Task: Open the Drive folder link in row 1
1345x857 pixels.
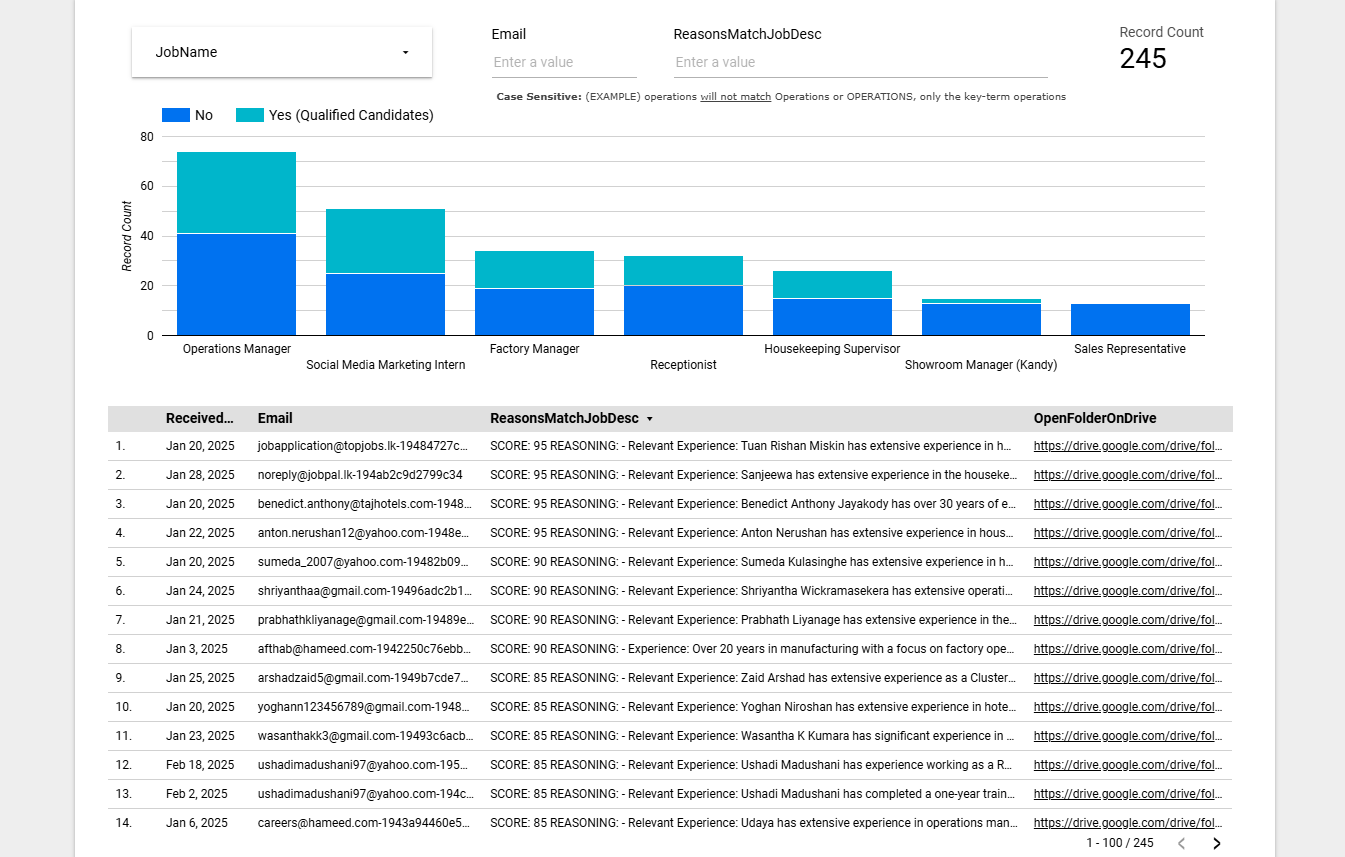Action: click(1127, 446)
